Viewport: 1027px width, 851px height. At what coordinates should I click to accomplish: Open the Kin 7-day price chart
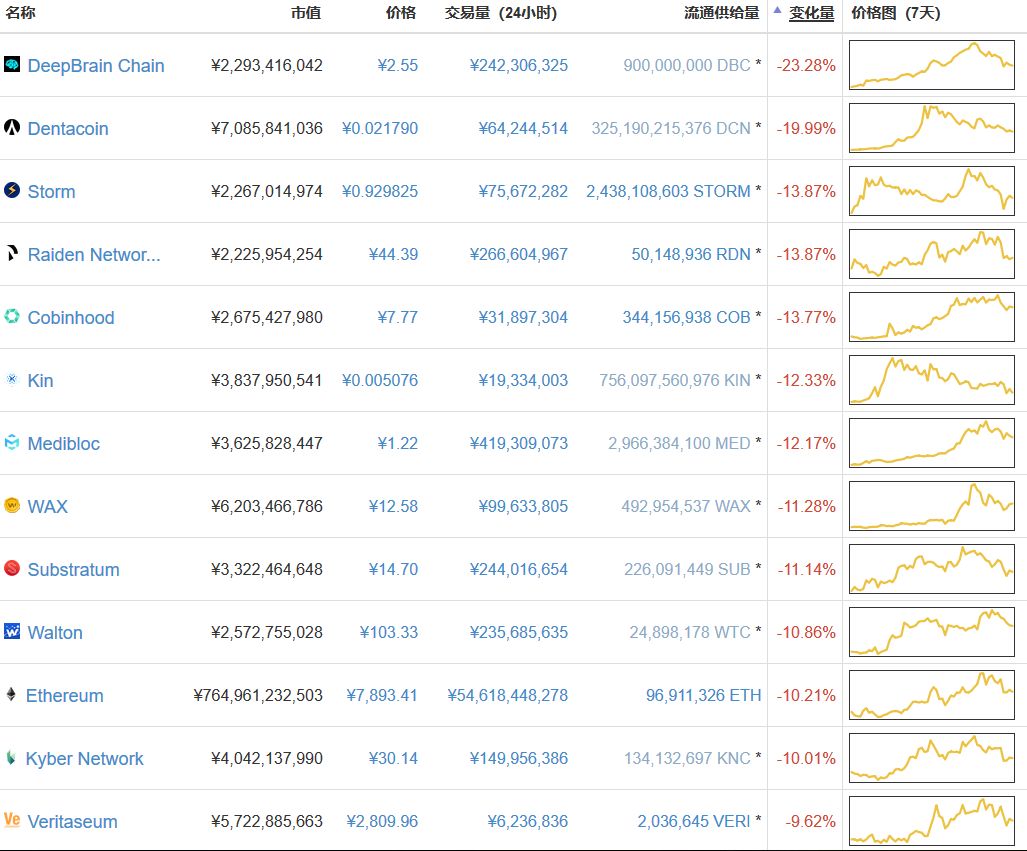click(x=931, y=380)
